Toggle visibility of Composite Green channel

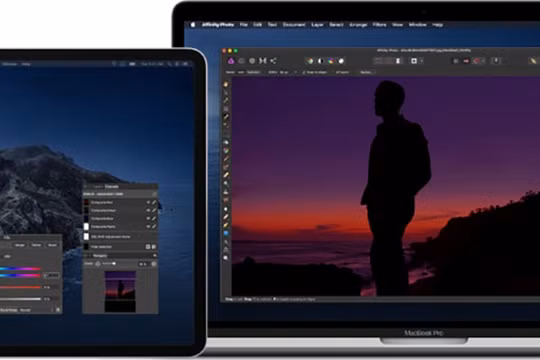click(148, 210)
